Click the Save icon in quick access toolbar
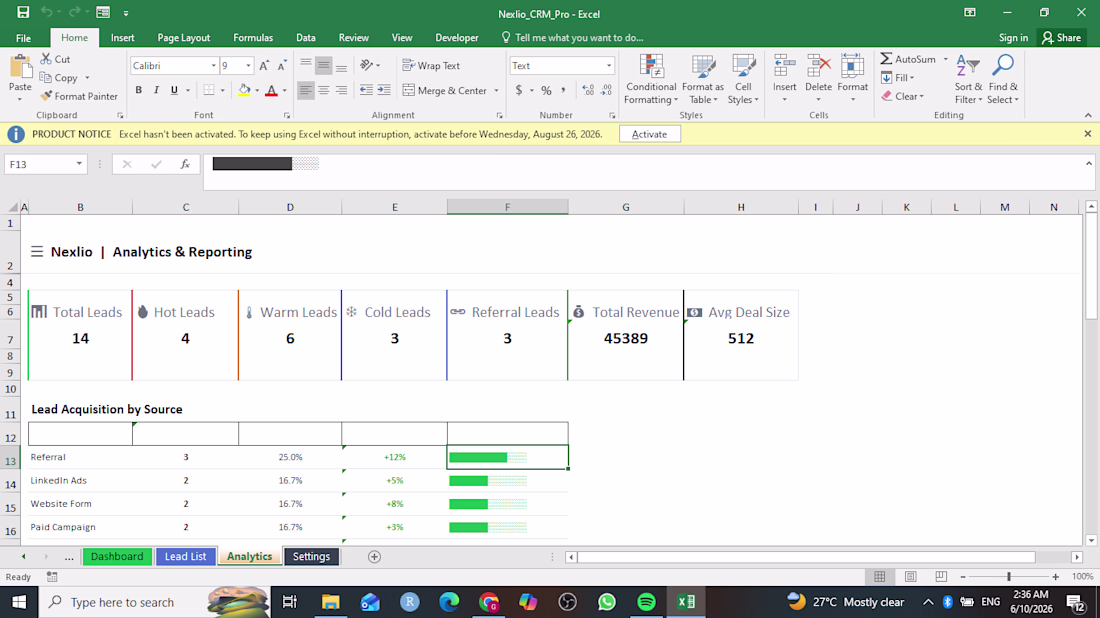1100x618 pixels. coord(23,13)
